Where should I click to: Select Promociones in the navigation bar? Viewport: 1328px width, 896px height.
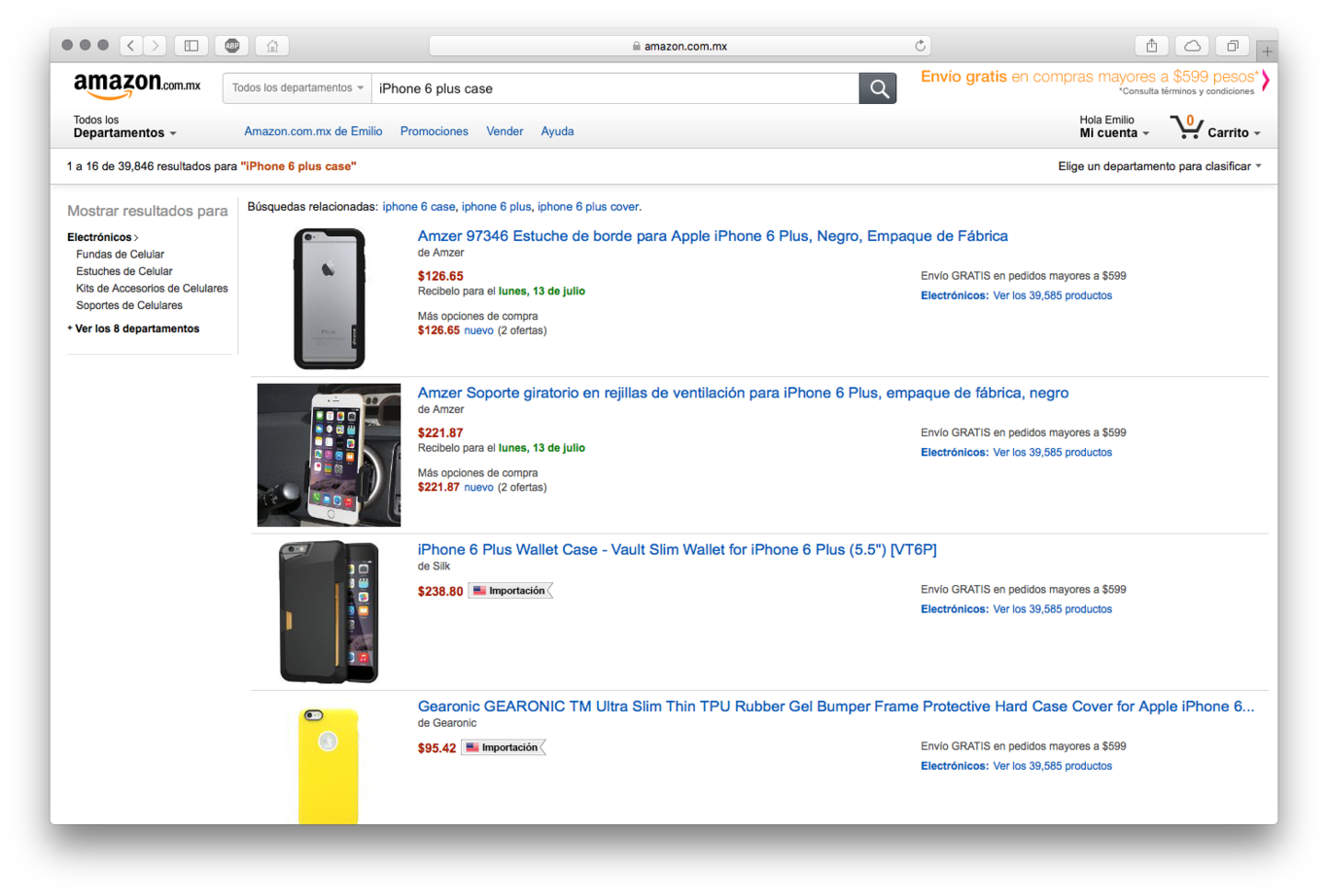434,131
